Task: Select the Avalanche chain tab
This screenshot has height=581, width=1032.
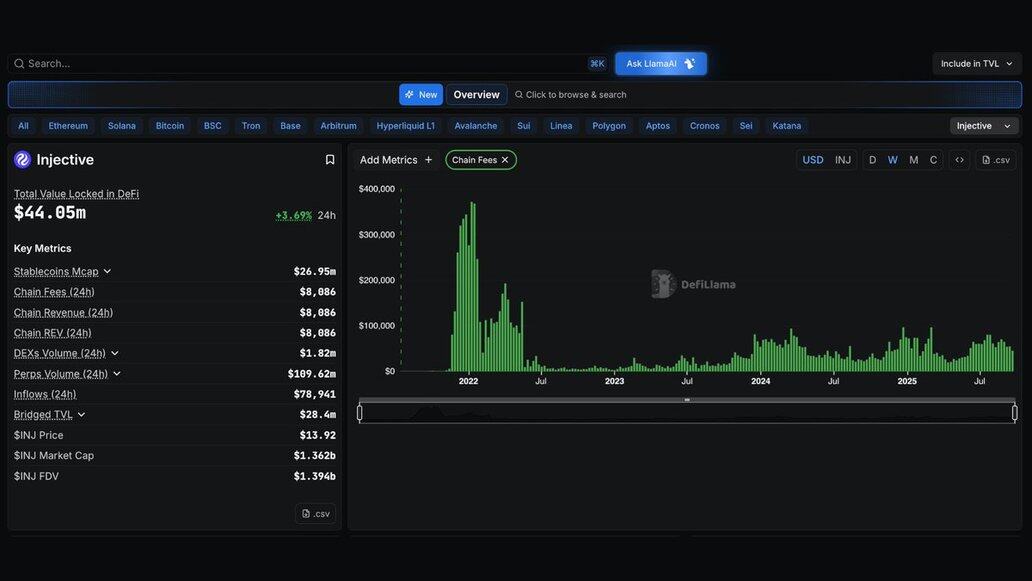Action: pos(476,126)
